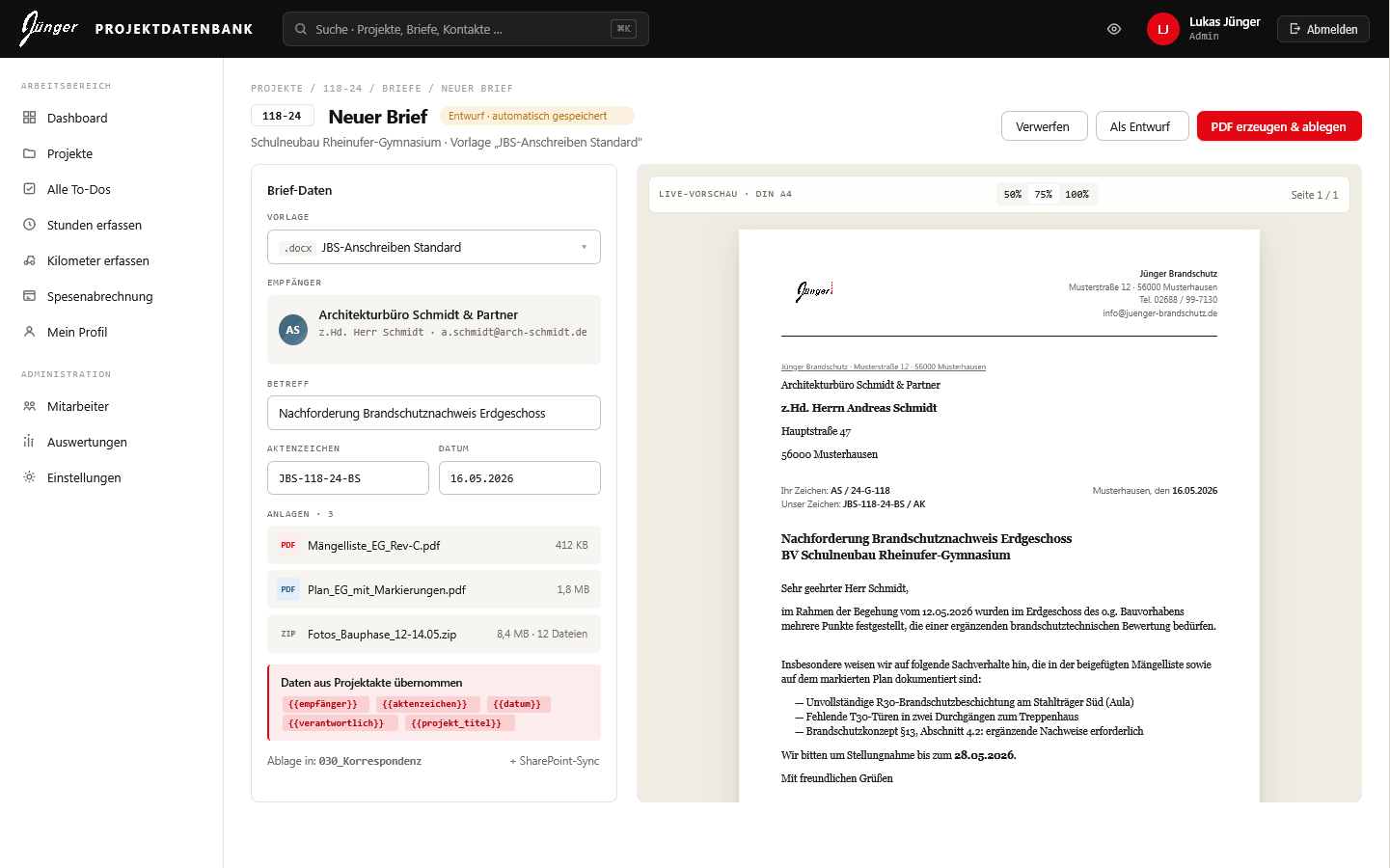Set preview zoom to 50%

1013,194
